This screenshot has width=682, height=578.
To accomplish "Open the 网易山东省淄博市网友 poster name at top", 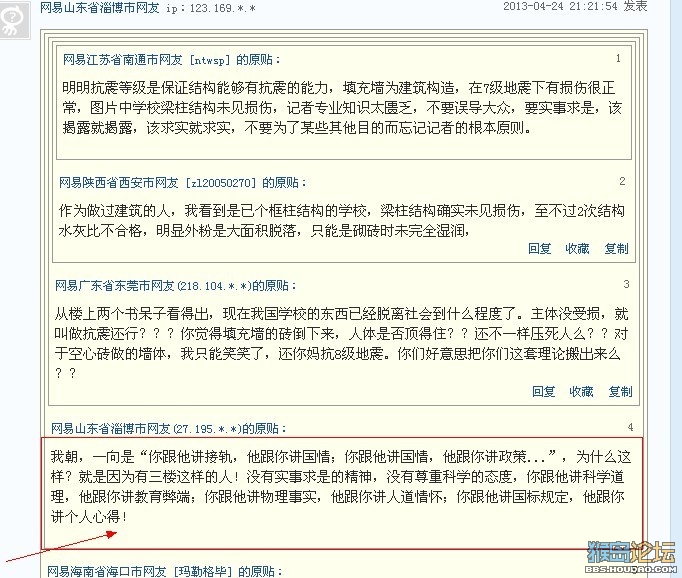I will (99, 7).
